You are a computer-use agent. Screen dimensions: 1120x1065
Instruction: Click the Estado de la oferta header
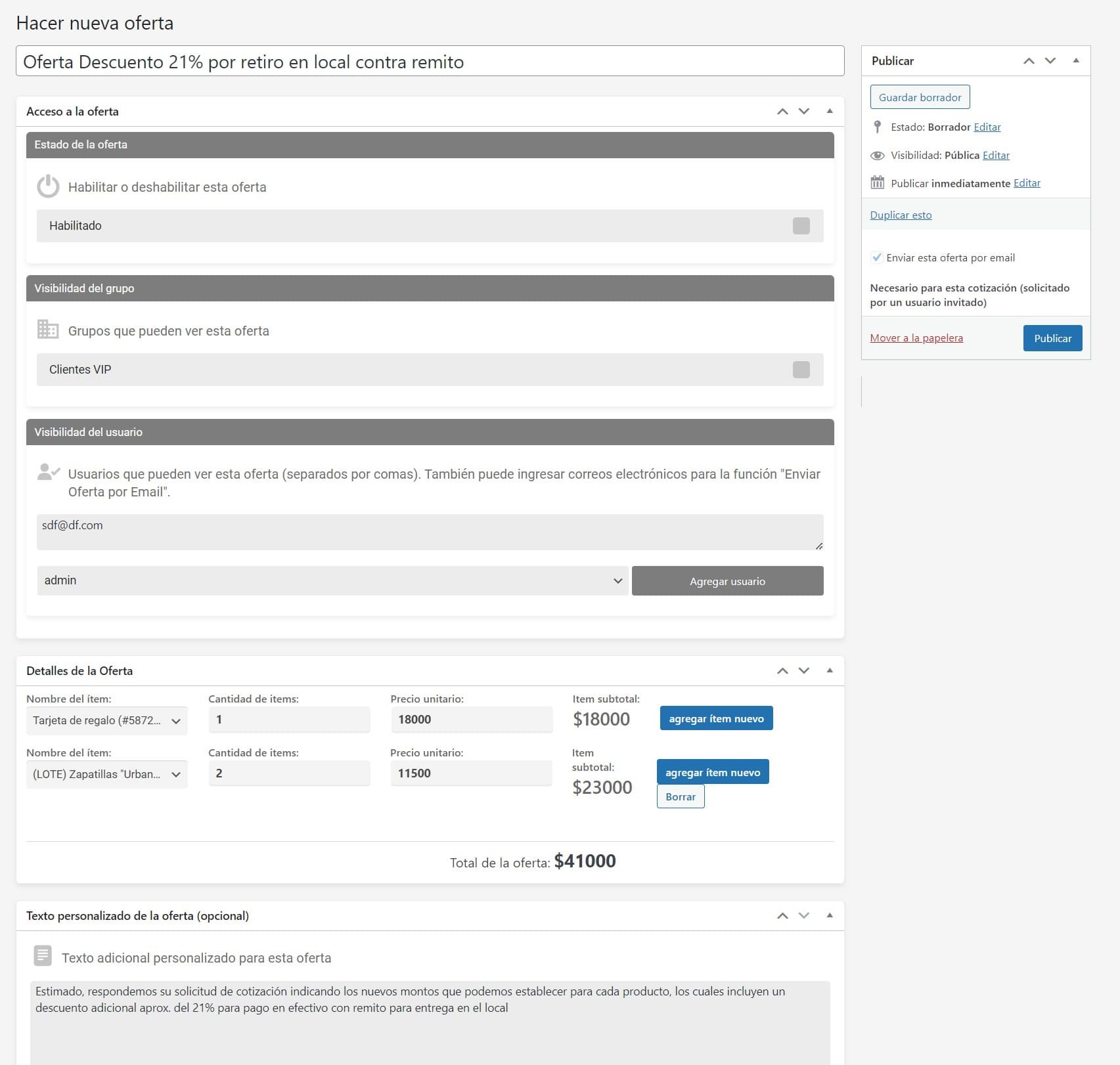pos(430,144)
